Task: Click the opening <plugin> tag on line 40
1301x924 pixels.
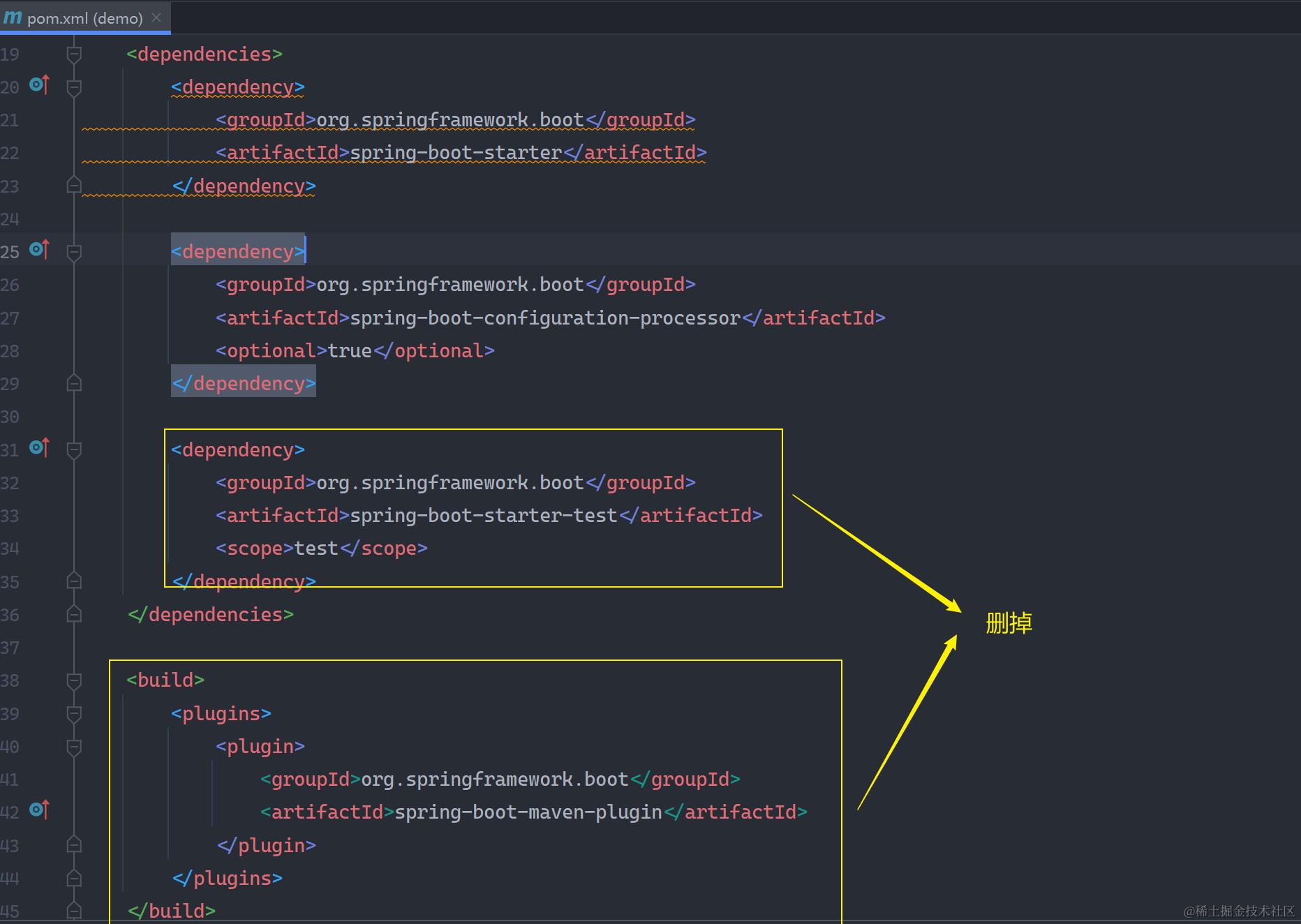Action: (x=260, y=747)
